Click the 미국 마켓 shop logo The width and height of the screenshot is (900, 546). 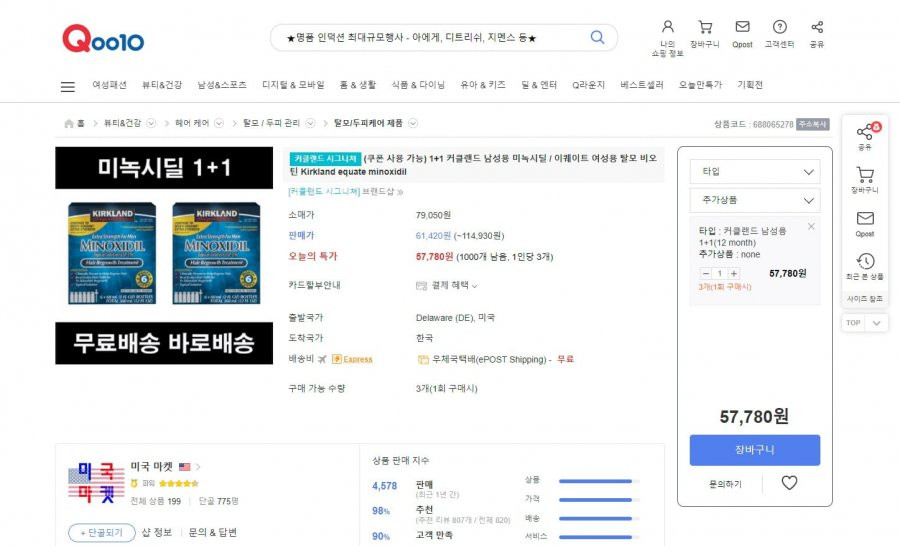[x=96, y=484]
